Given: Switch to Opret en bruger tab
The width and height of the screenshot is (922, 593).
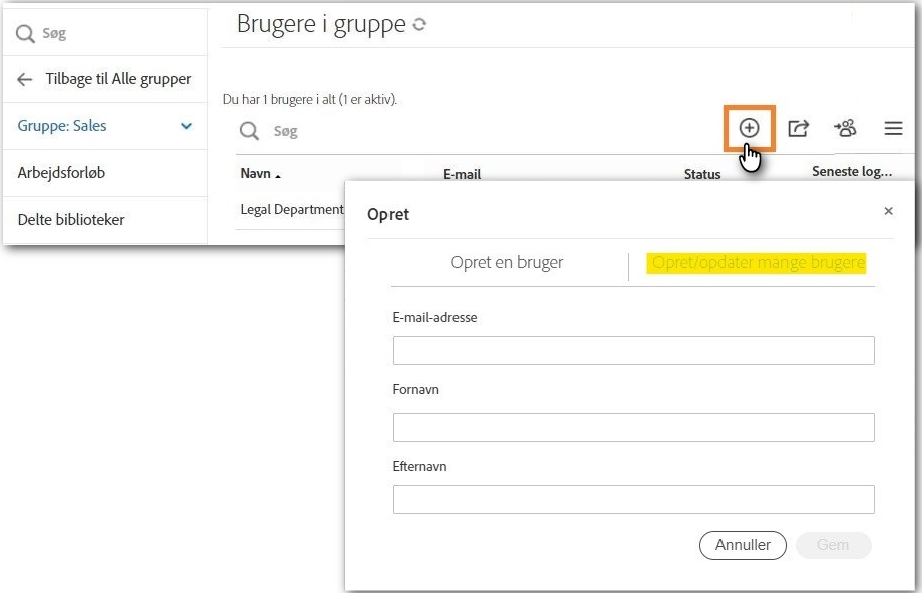Looking at the screenshot, I should point(507,263).
